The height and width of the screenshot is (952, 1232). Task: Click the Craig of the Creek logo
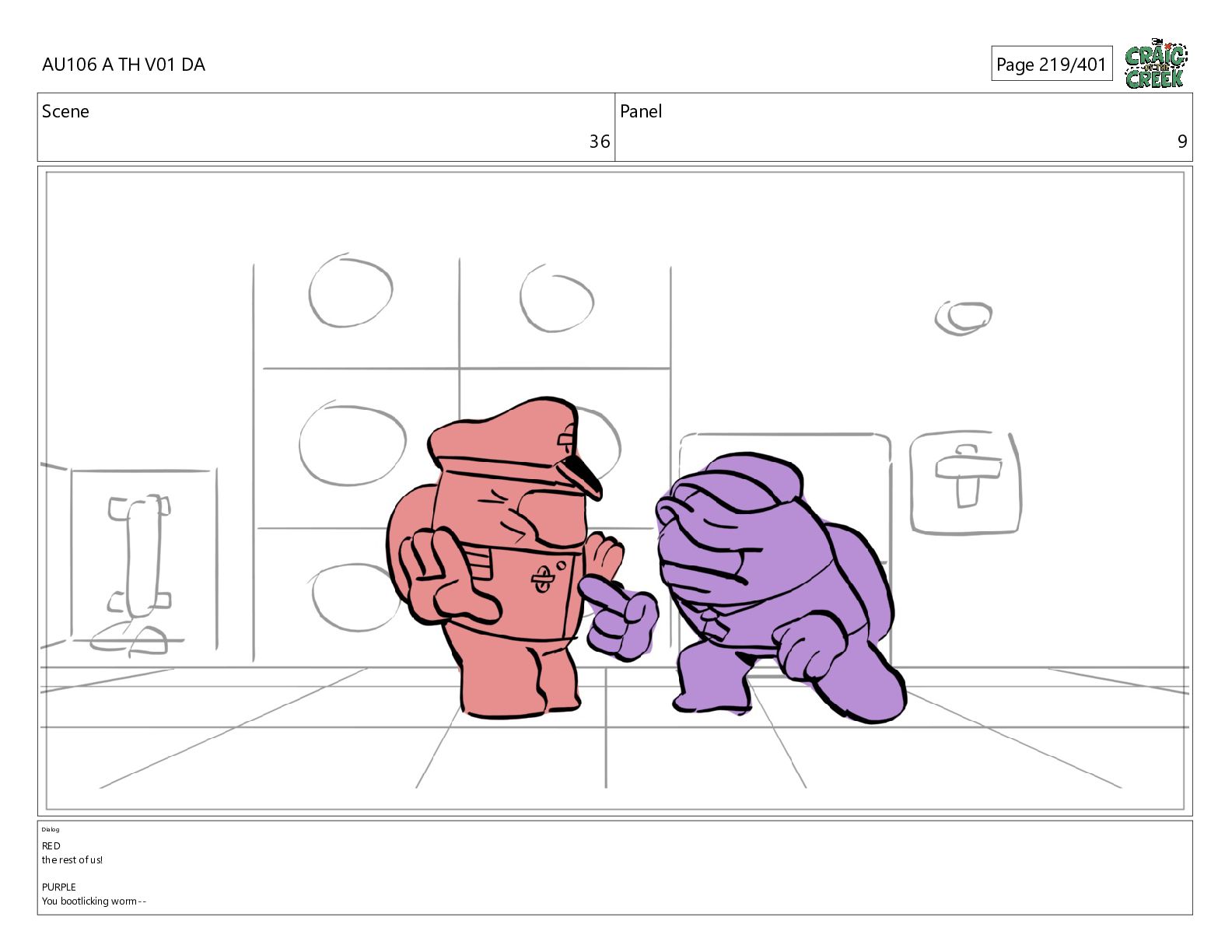point(1156,64)
